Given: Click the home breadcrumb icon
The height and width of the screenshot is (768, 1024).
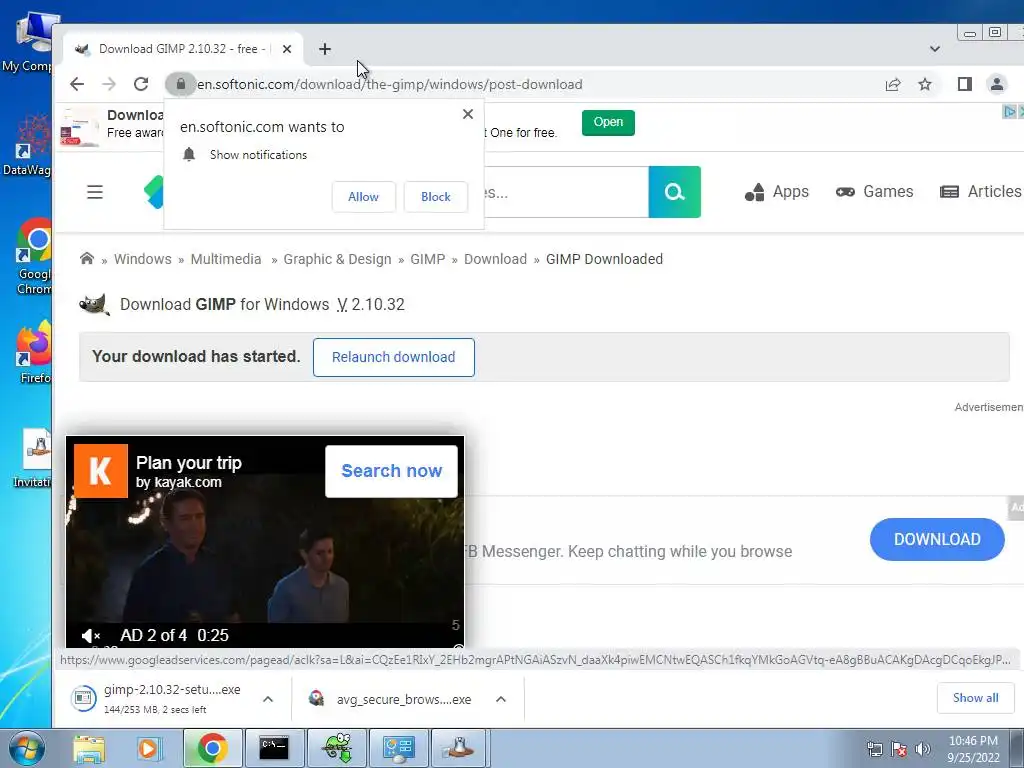Looking at the screenshot, I should click(x=87, y=259).
